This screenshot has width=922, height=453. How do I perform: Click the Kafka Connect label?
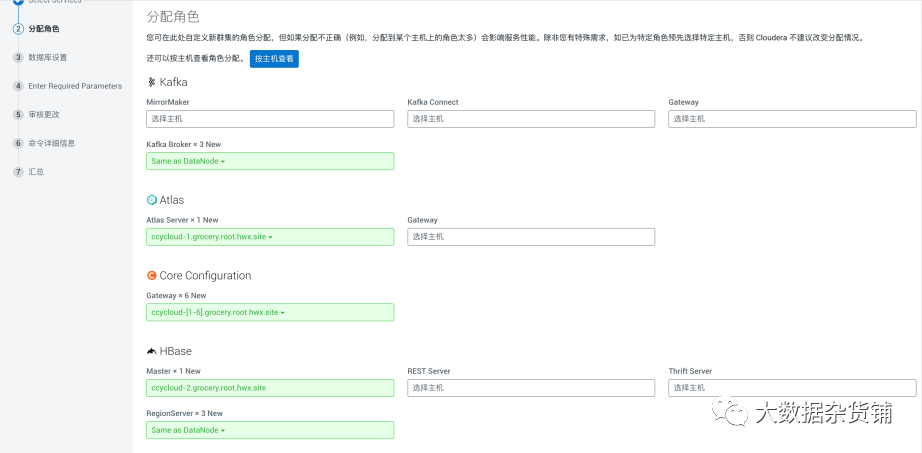(433, 102)
